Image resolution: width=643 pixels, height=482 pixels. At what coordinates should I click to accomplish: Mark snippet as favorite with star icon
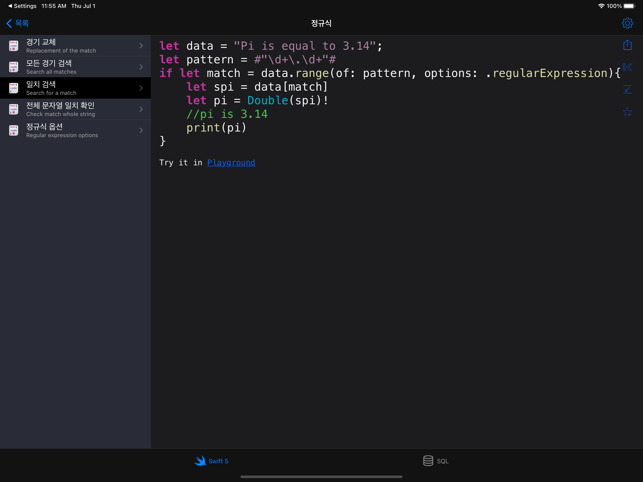tap(627, 112)
